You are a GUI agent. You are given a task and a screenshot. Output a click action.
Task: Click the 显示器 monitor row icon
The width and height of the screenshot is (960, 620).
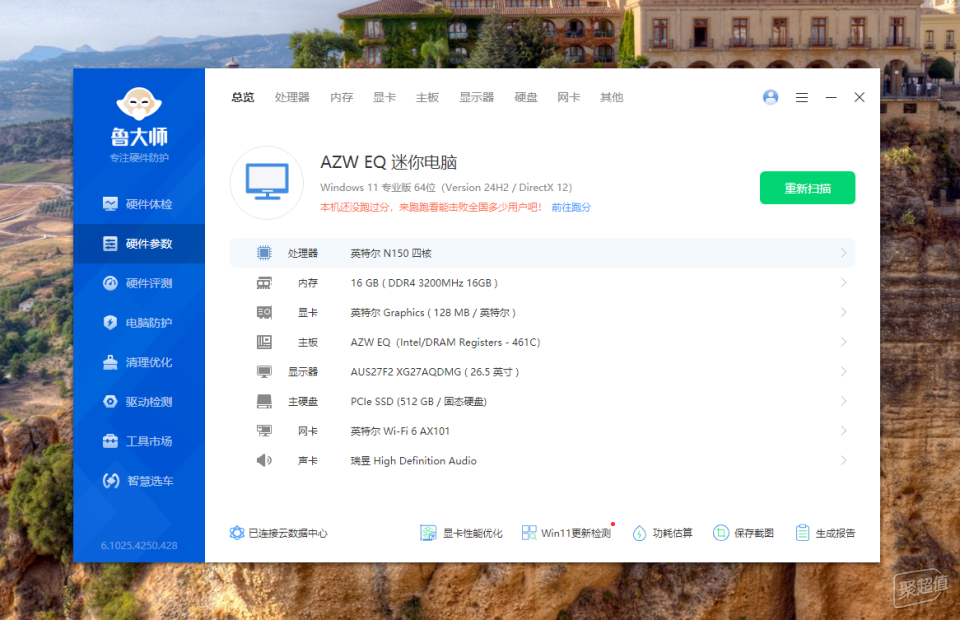[x=264, y=372]
